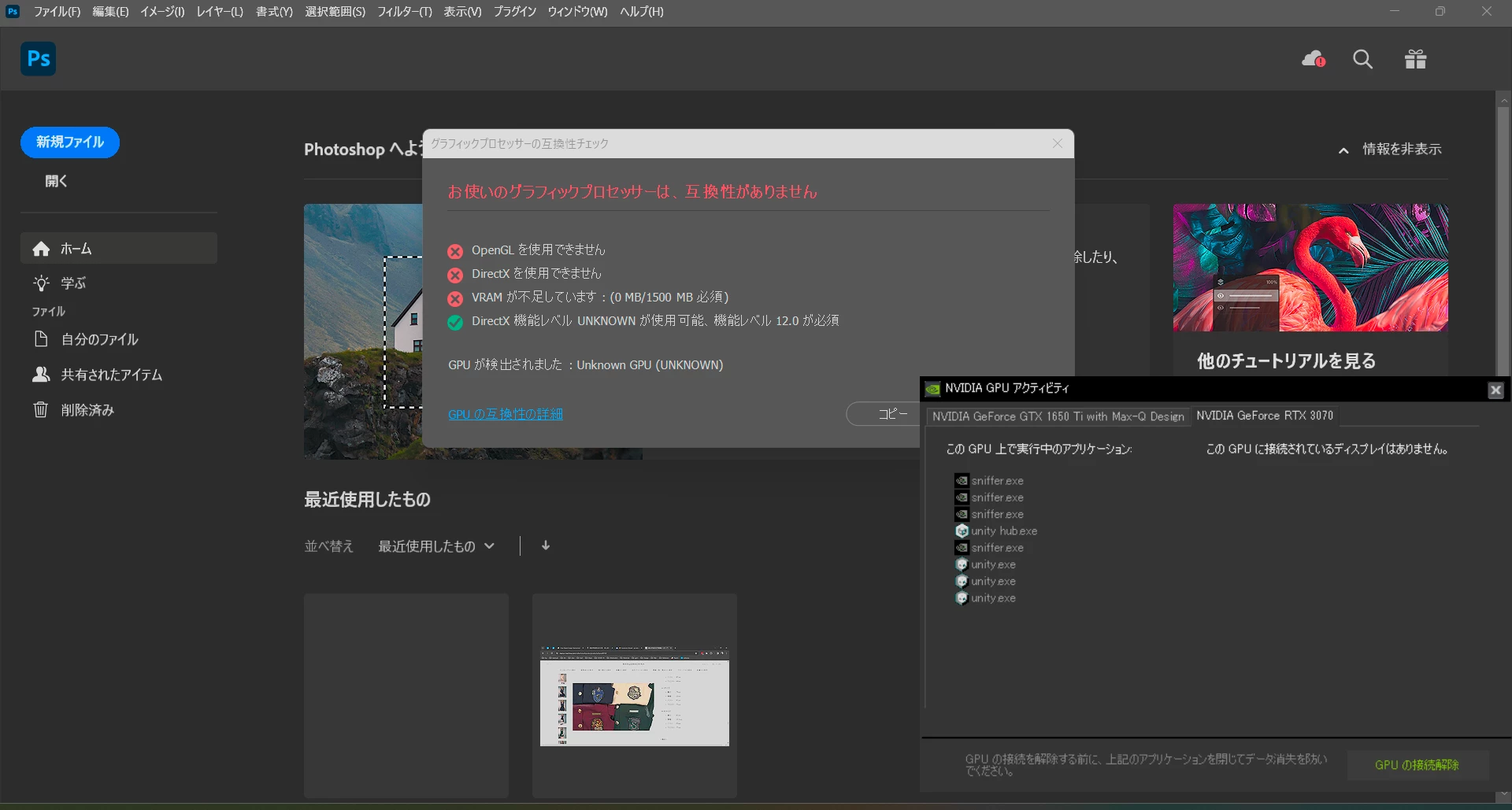The width and height of the screenshot is (1512, 810).
Task: Open the What's New gift icon
Action: (x=1415, y=59)
